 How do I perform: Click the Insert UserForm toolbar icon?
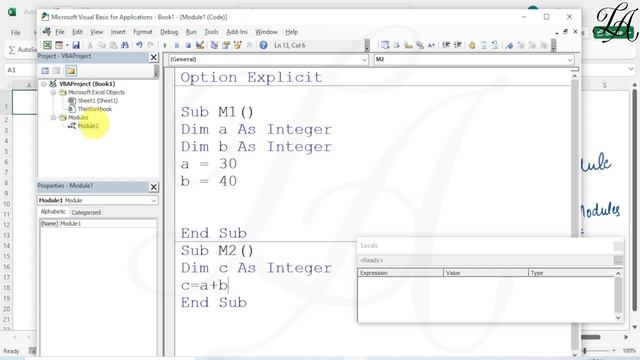(x=59, y=45)
